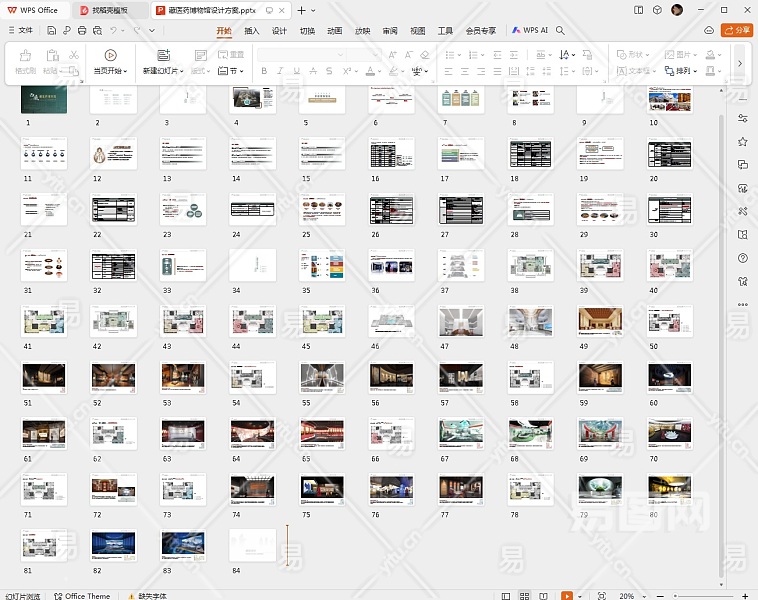Click the orange slideshow play icon in status bar

coord(568,595)
